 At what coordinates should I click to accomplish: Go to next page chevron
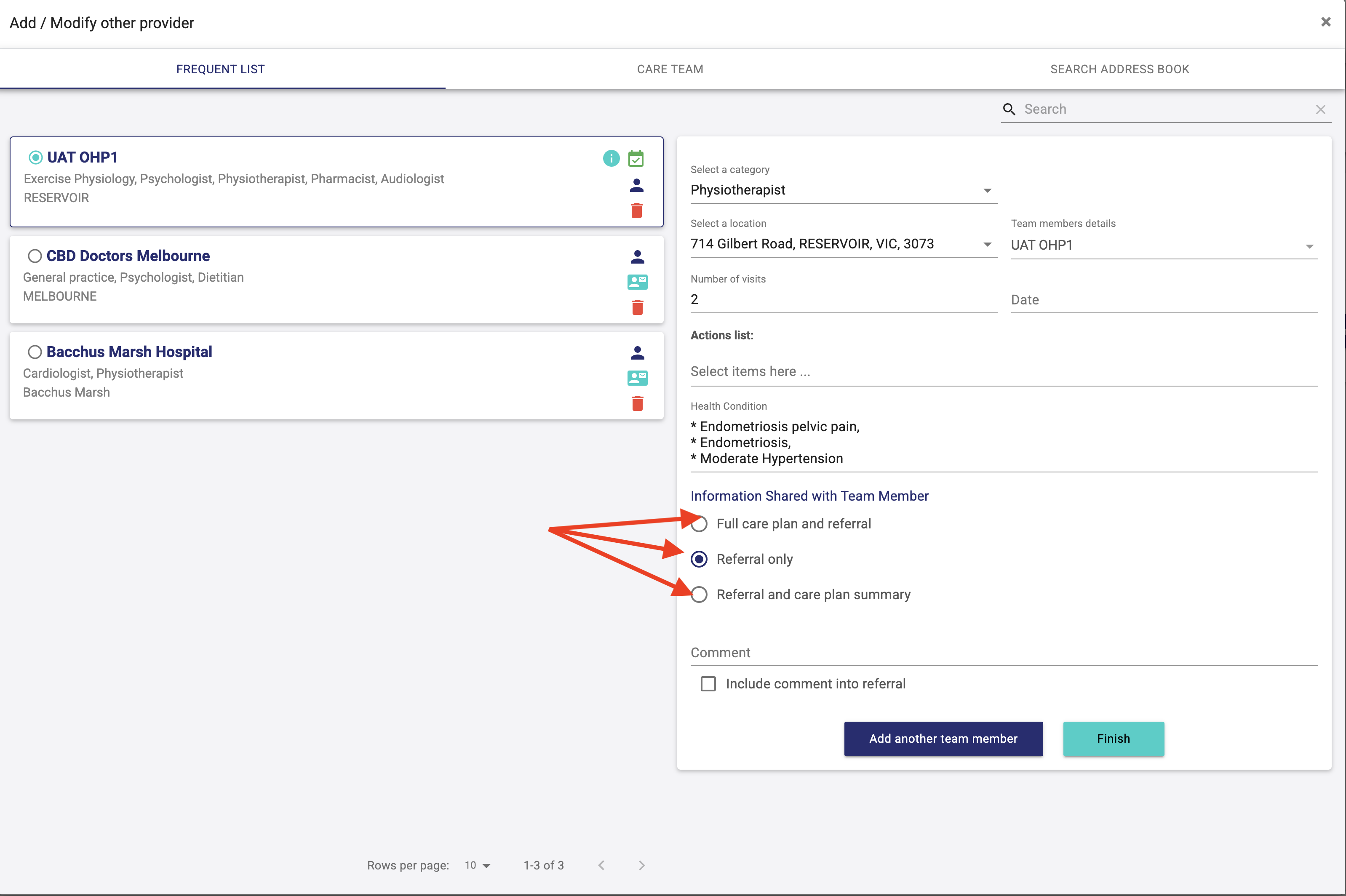click(641, 865)
